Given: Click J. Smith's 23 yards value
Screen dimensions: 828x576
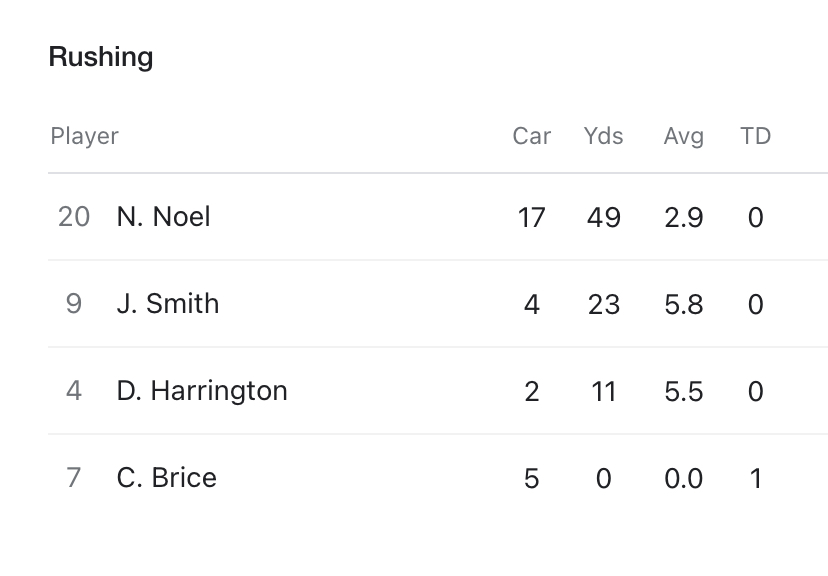Looking at the screenshot, I should click(603, 304).
